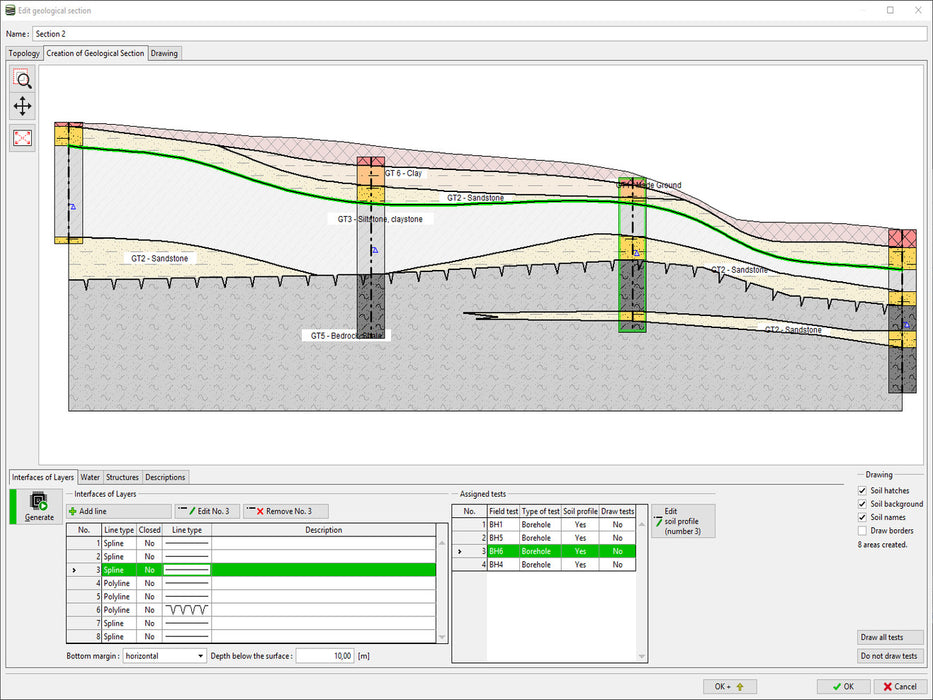The image size is (933, 700).
Task: Activate the pan move arrows tool
Action: coord(22,106)
